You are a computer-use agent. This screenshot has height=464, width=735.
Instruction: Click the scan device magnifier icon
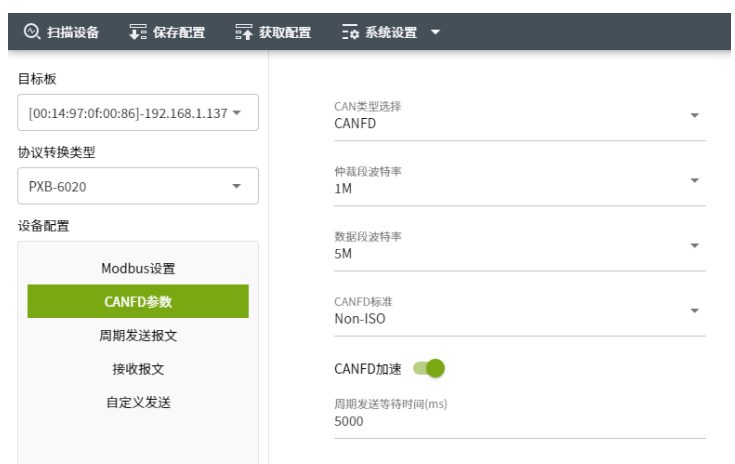click(x=30, y=32)
